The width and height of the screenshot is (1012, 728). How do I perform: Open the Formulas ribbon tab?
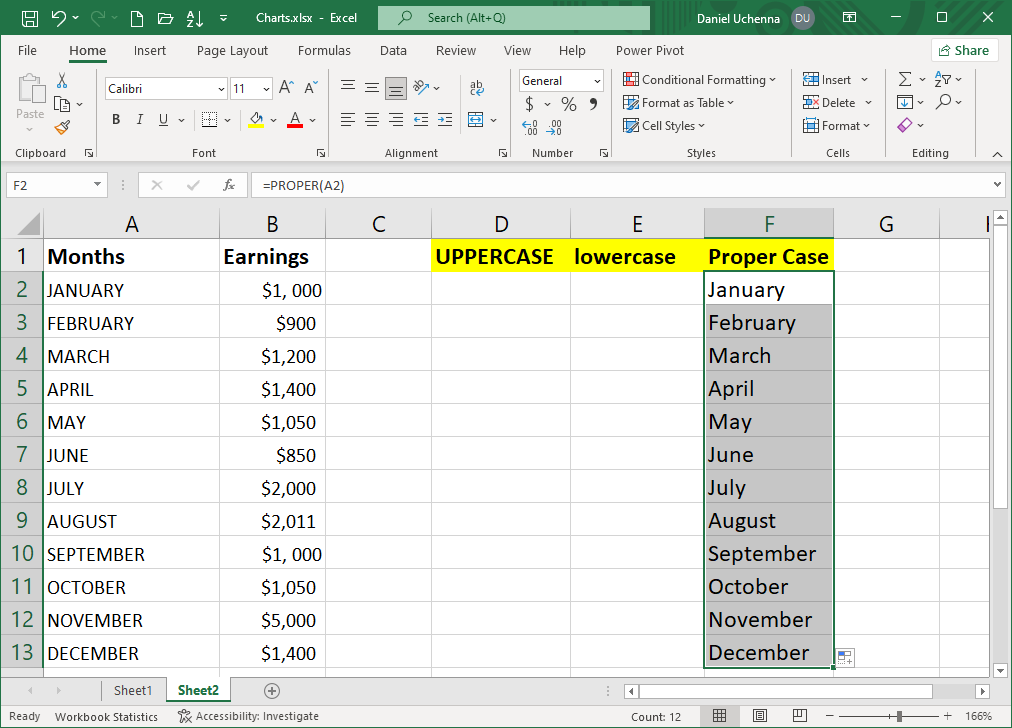tap(324, 51)
